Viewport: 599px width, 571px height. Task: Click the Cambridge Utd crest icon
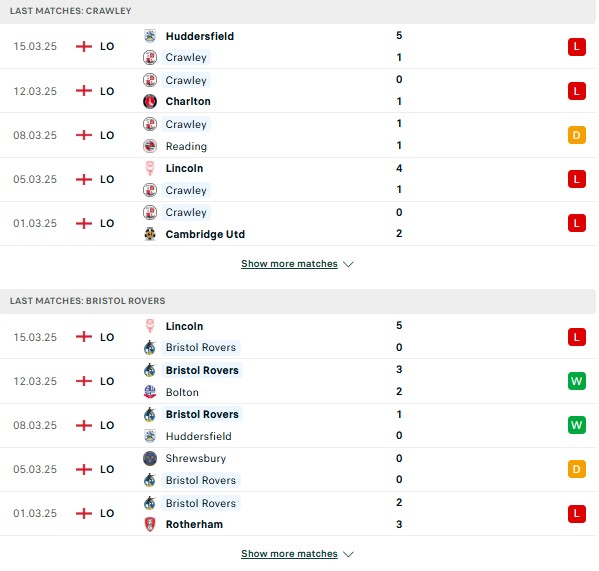pos(150,234)
